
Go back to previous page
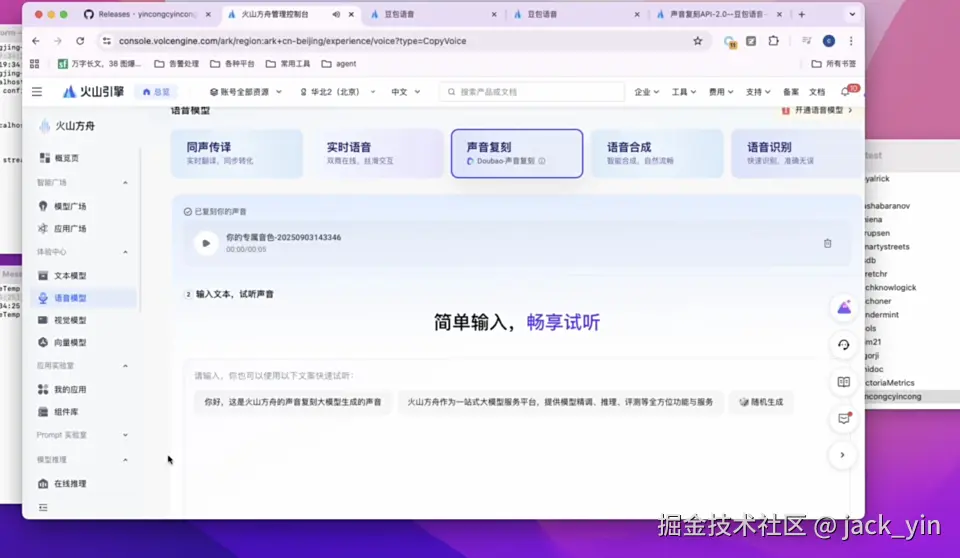(x=36, y=41)
